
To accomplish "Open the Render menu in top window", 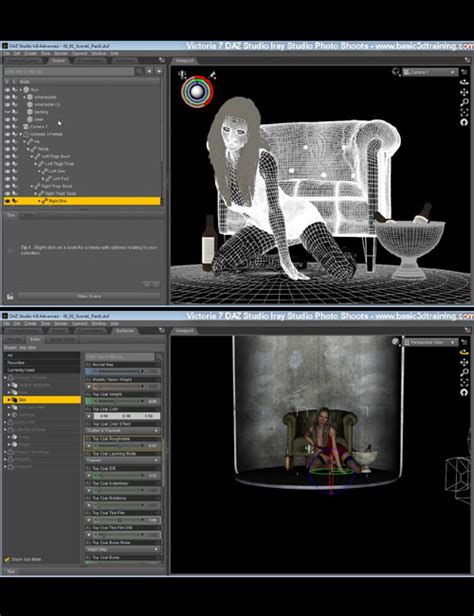I will (x=61, y=53).
